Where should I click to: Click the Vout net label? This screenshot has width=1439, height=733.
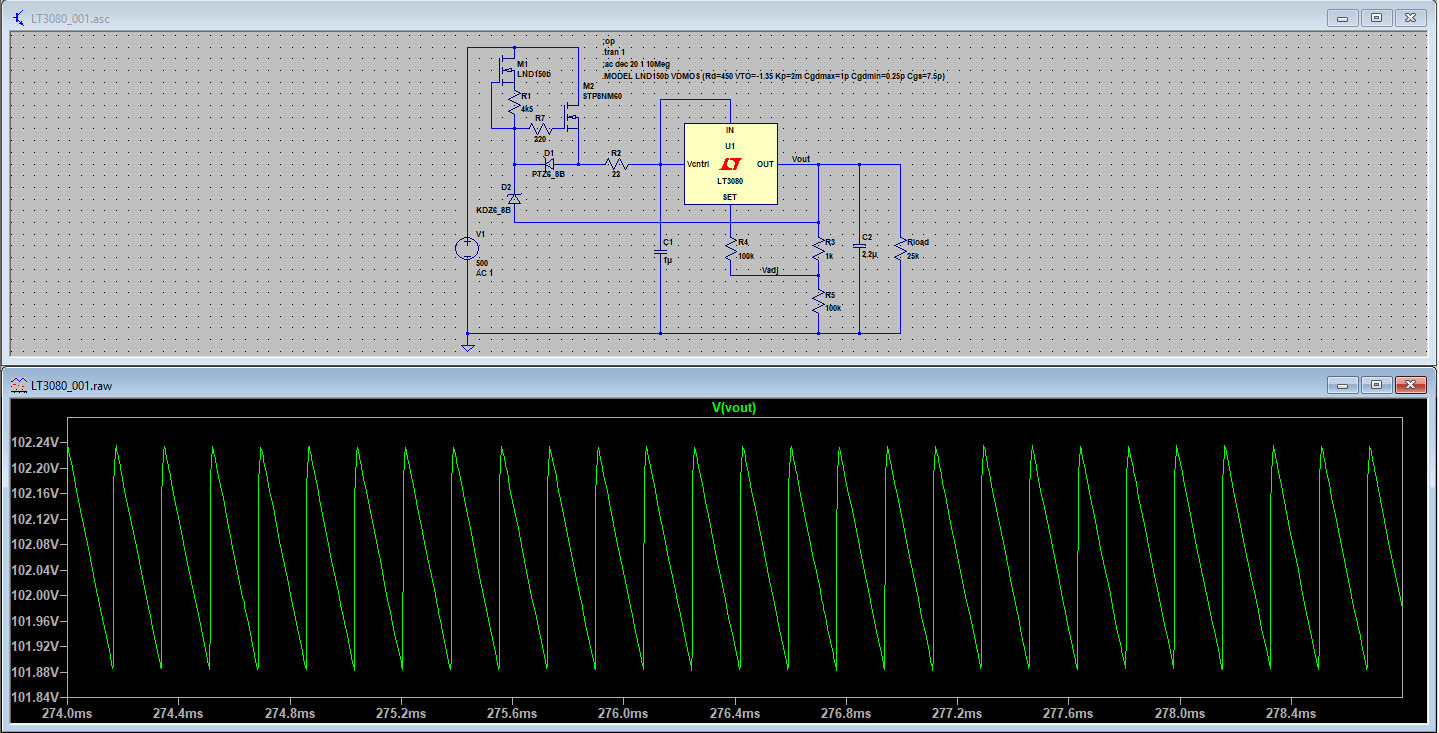[x=801, y=158]
